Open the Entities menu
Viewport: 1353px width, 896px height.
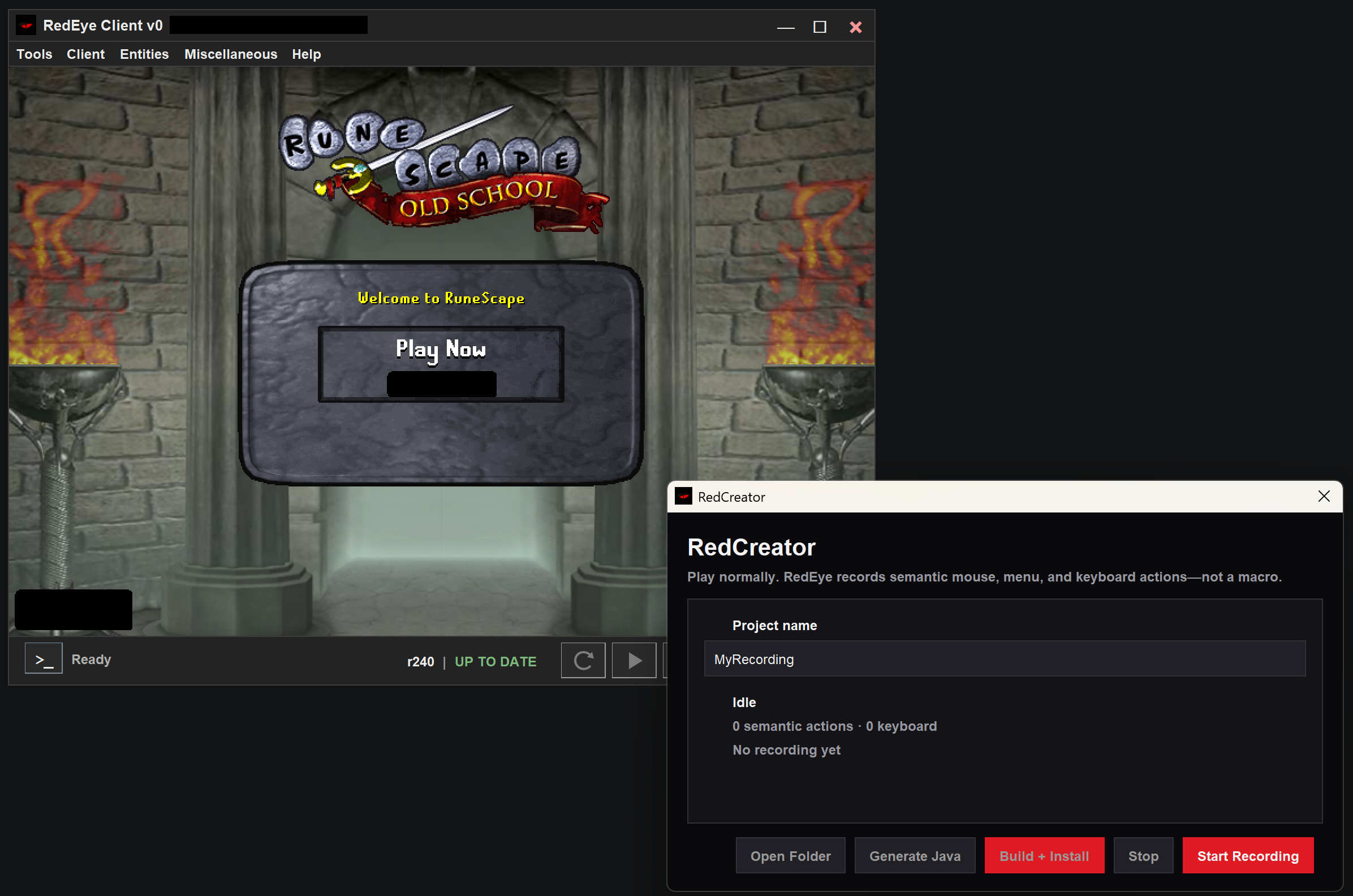[x=144, y=54]
